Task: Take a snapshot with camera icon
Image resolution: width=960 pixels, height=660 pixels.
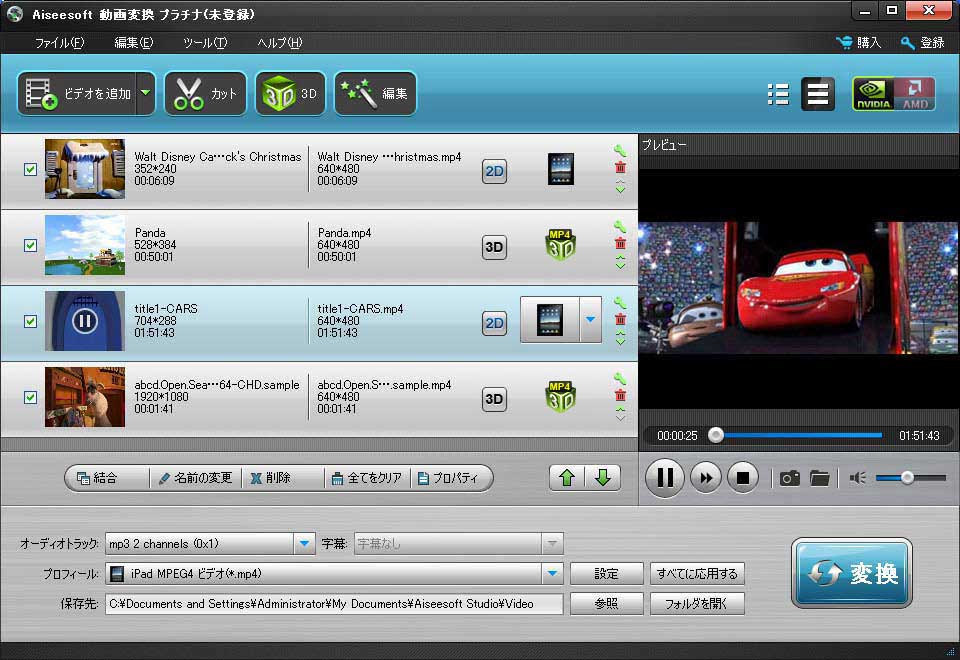Action: pos(790,478)
